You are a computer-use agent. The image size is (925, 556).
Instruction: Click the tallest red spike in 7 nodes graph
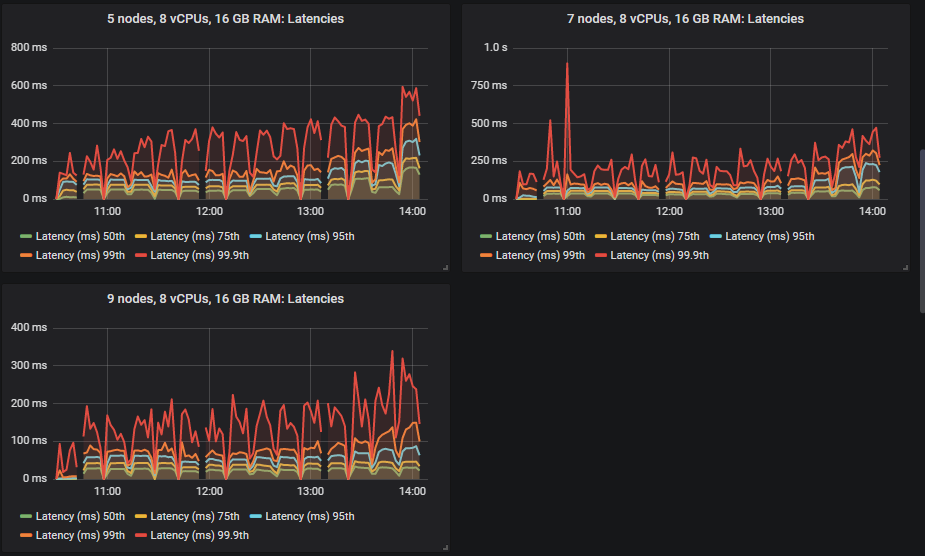(x=567, y=64)
